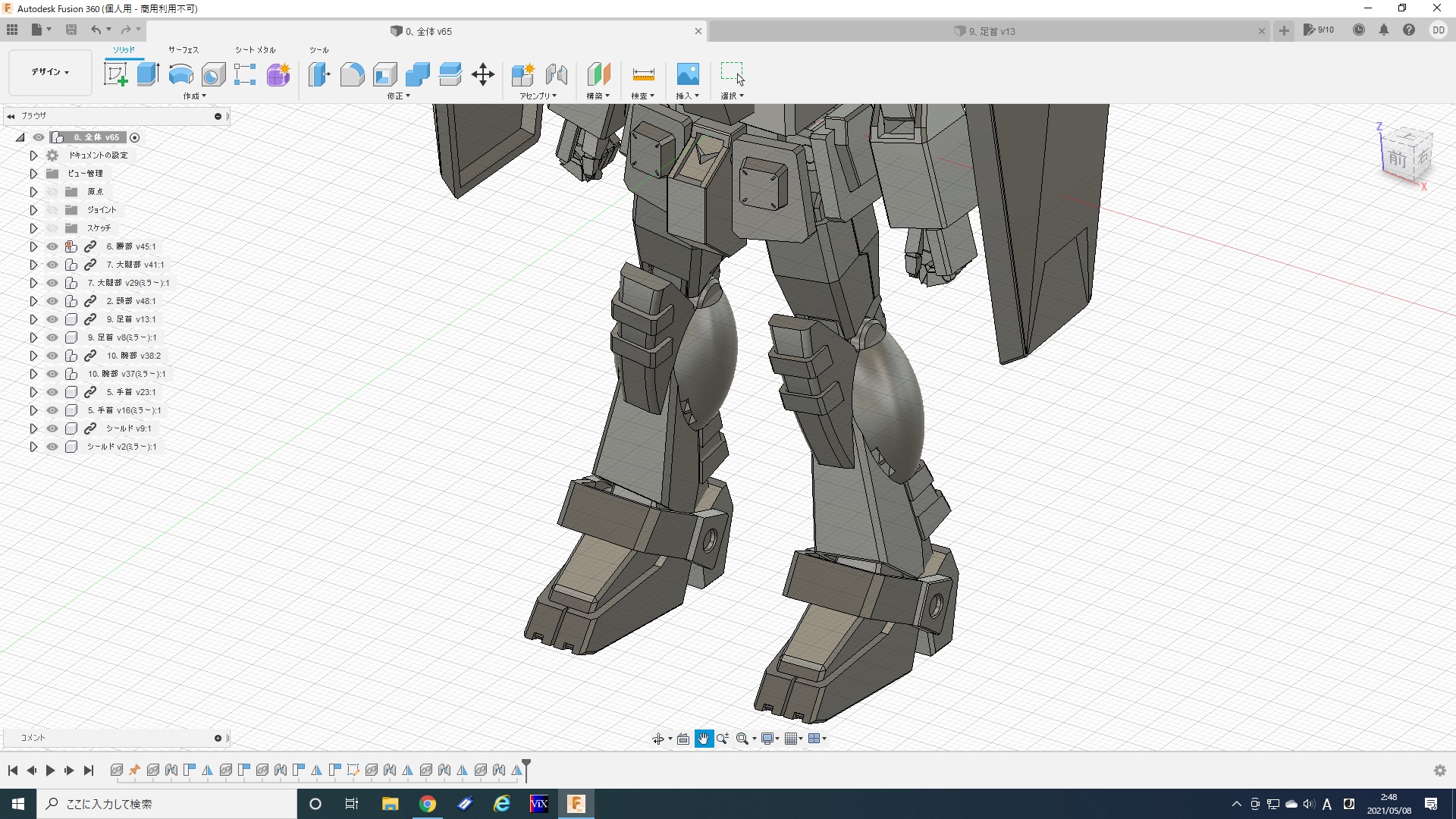Click the Fillet tool in toolbar

(x=352, y=74)
